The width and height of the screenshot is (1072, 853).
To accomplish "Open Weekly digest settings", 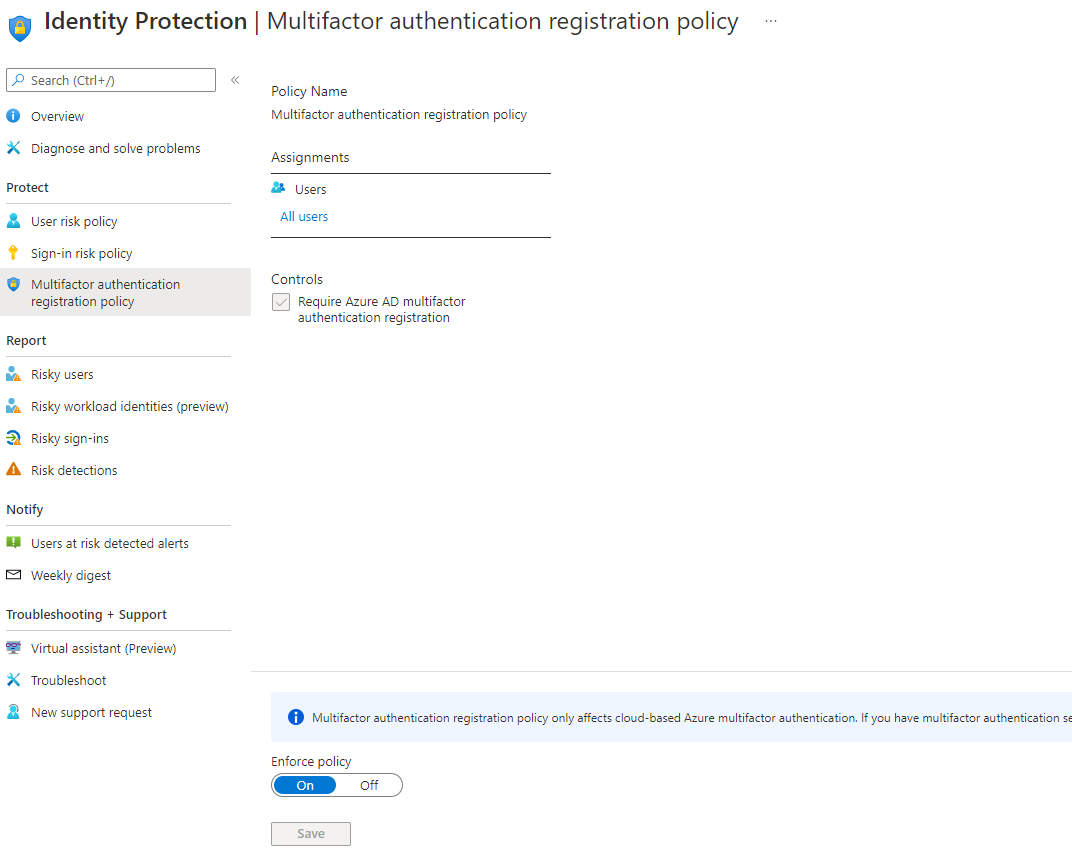I will [x=70, y=576].
